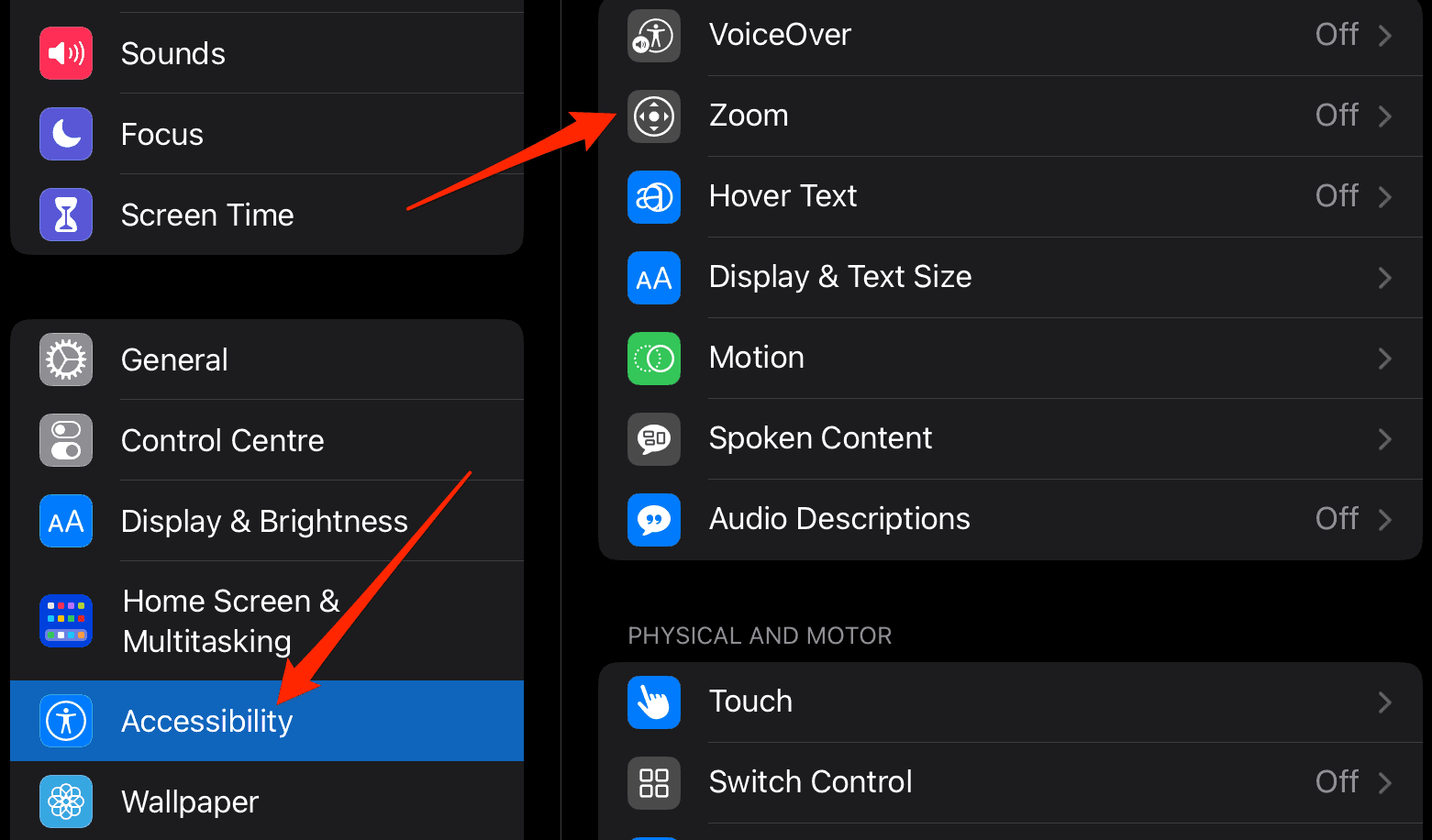Tap the Control Centre toggles icon
Viewport: 1432px width, 840px height.
click(66, 440)
